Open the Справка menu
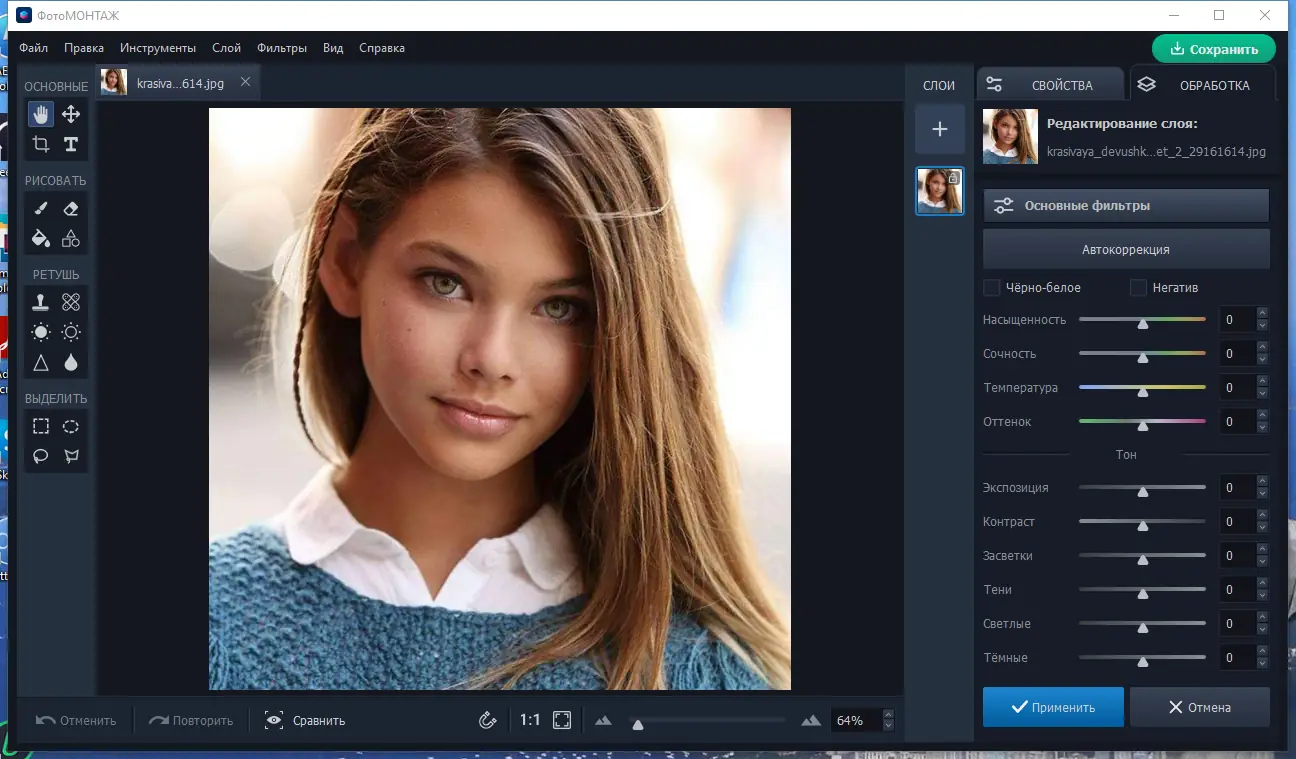1296x759 pixels. (382, 48)
